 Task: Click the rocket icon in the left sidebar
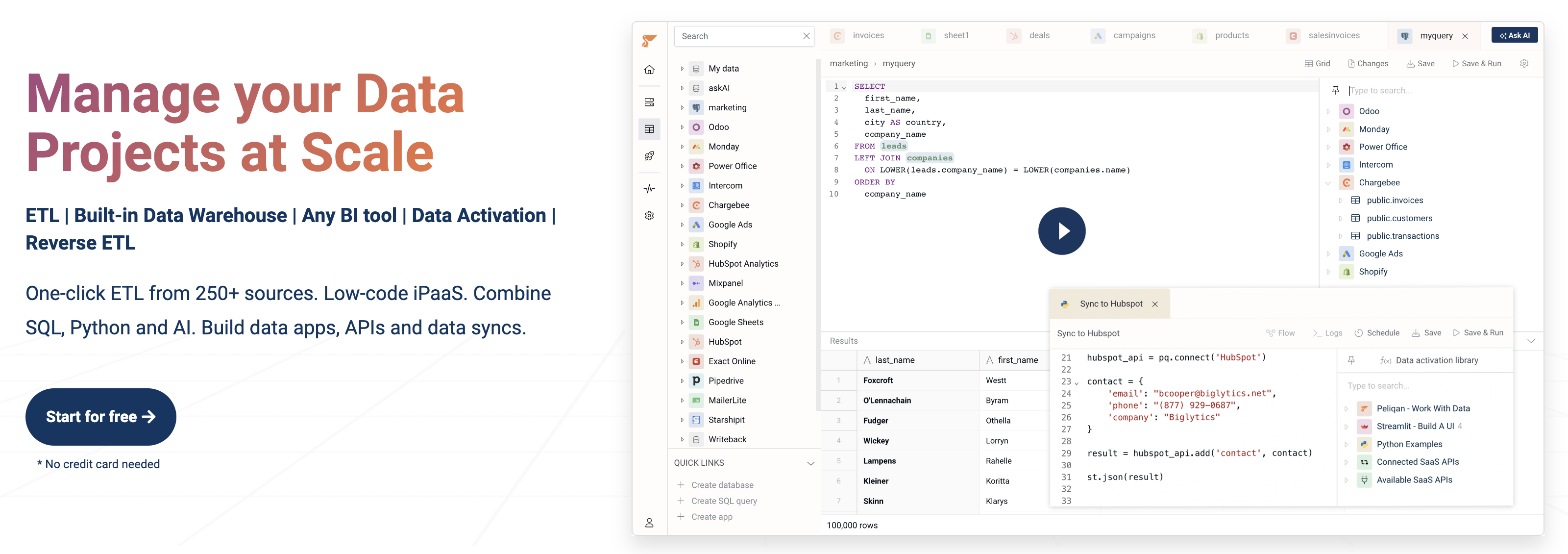pos(649,156)
